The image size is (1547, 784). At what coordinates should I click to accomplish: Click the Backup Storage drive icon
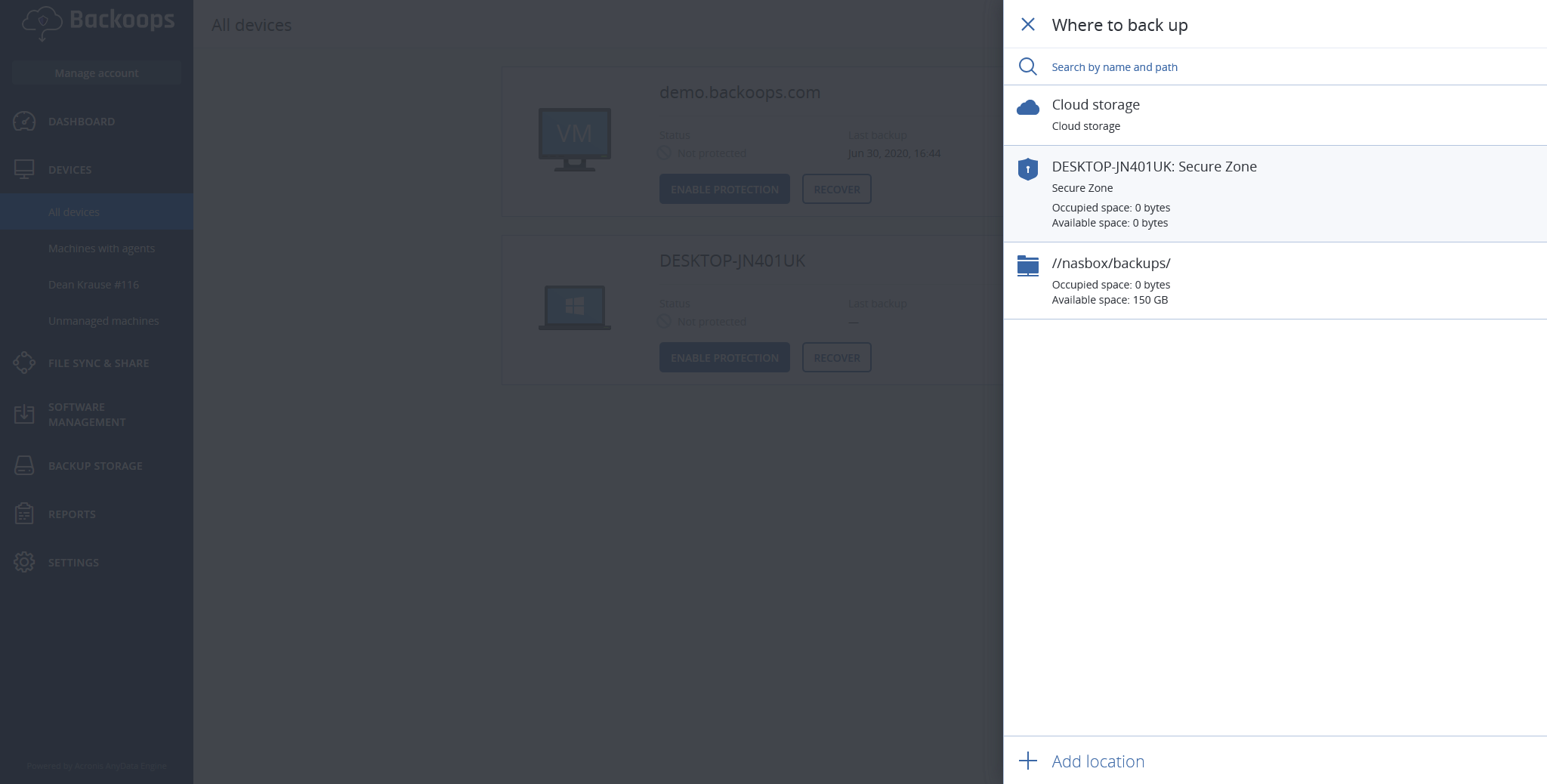click(x=24, y=465)
